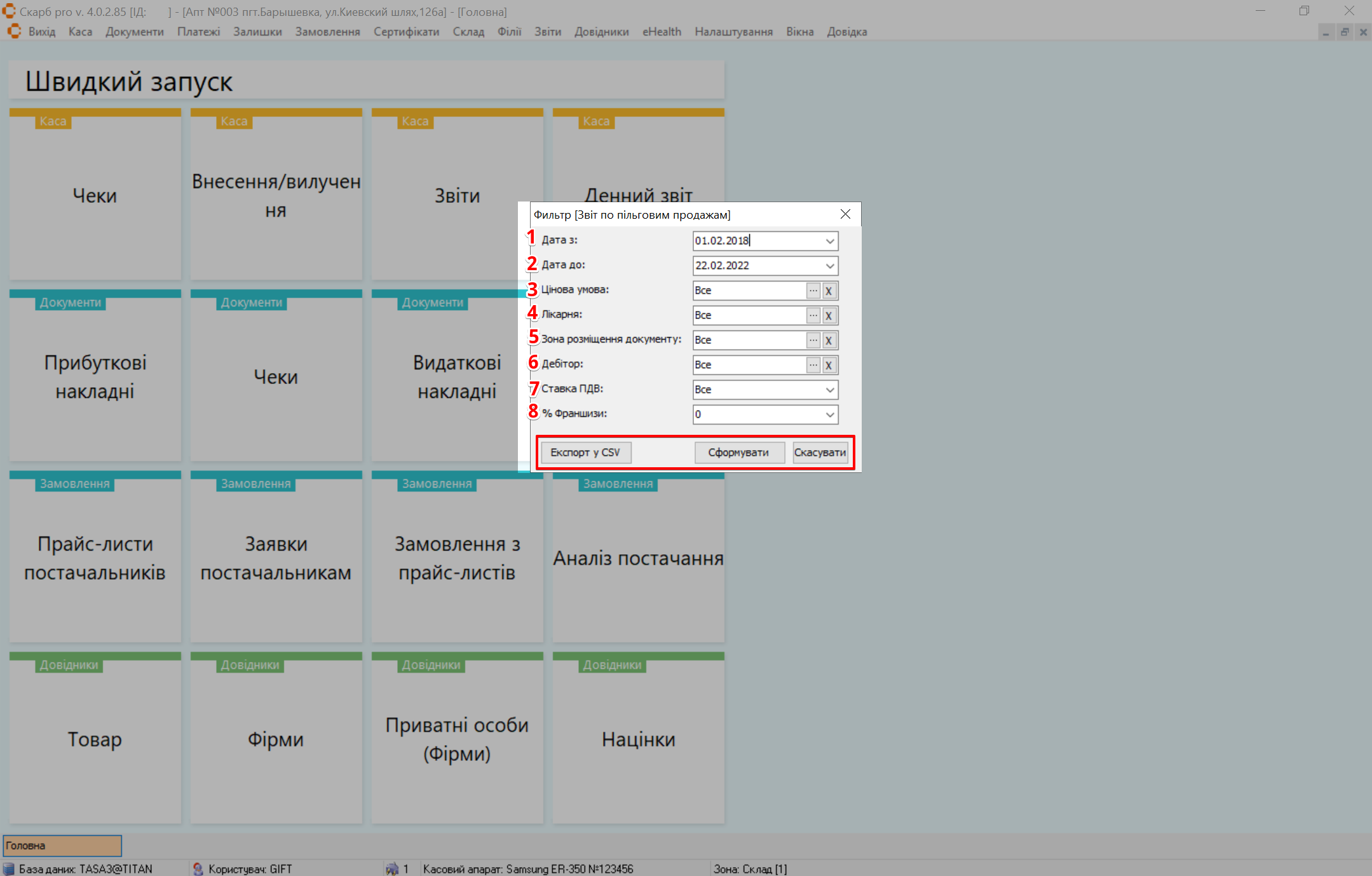Clear Цінова умова with X button
Screen dimensions: 1372x876
pos(829,291)
